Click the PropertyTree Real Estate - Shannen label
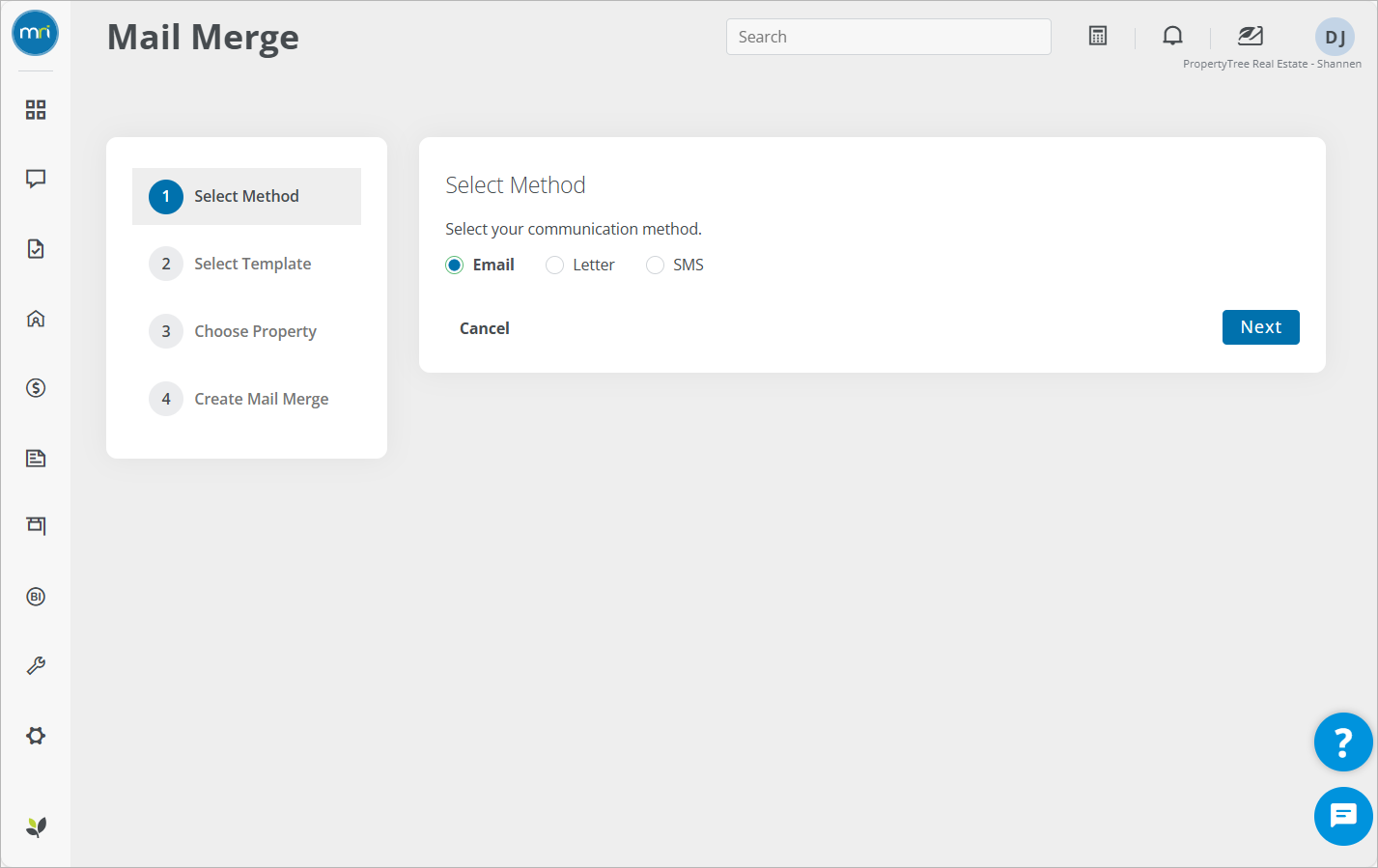The height and width of the screenshot is (868, 1378). pyautogui.click(x=1272, y=64)
